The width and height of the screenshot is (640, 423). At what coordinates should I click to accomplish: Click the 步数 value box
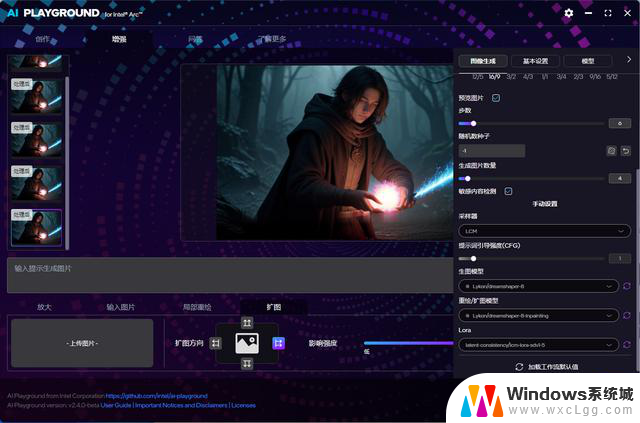620,123
